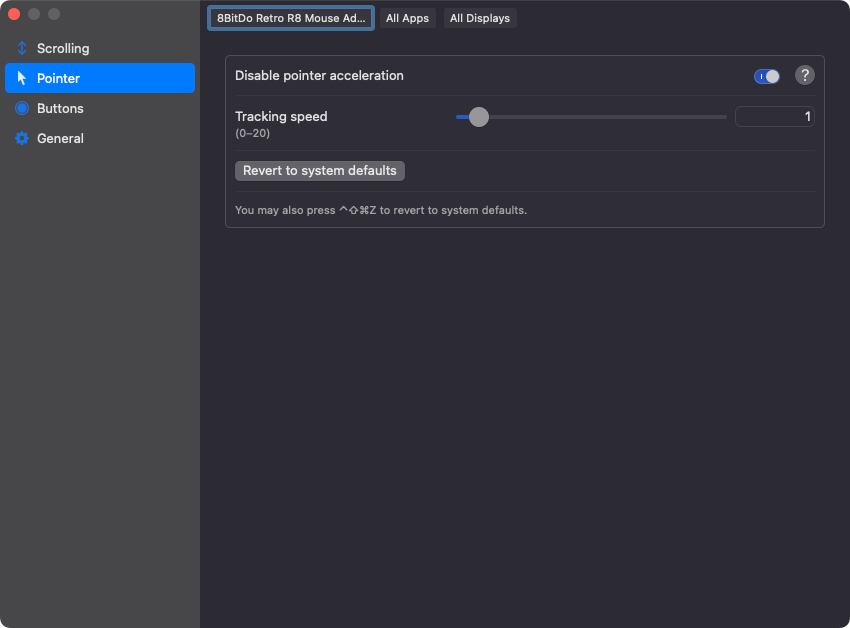Click the Disable pointer acceleration label
The image size is (850, 628).
click(319, 75)
